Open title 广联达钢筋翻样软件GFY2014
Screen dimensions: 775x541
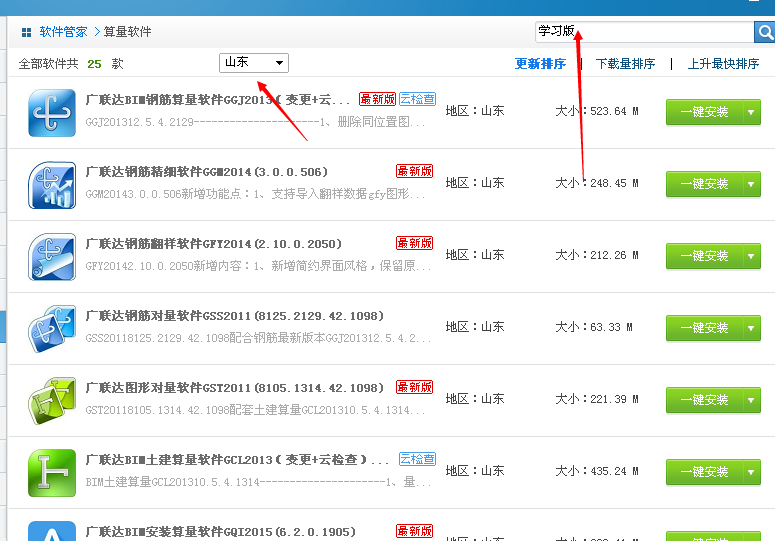tap(214, 244)
